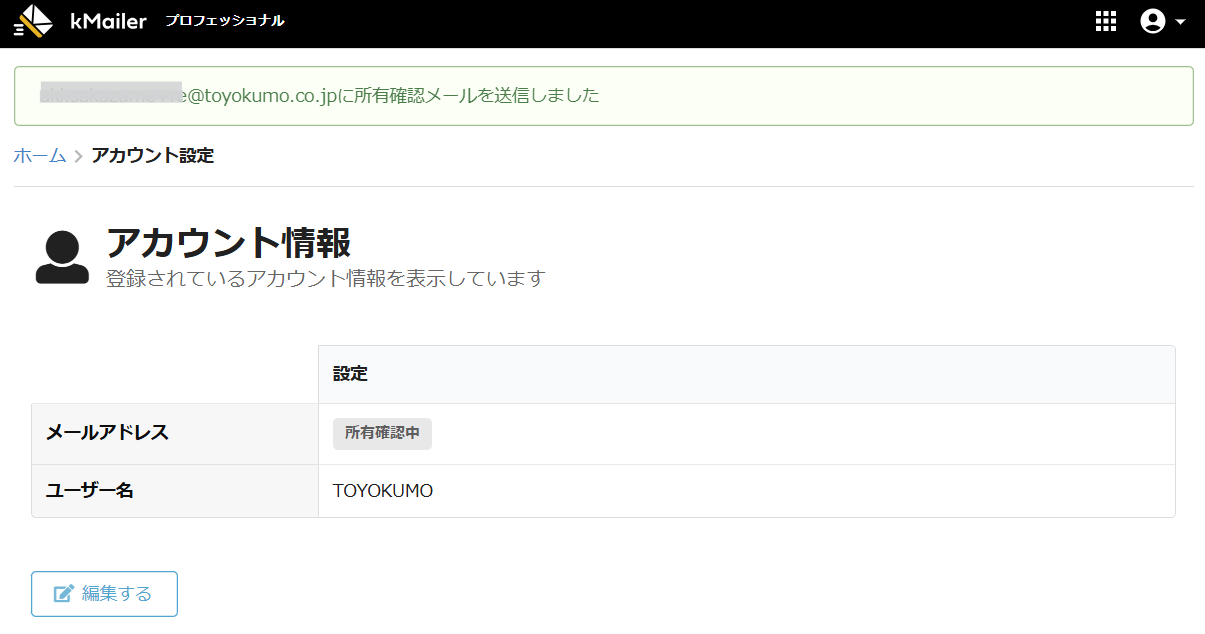Click the kMailer envelope logo icon
Screen dimensions: 1205x634
(33, 21)
